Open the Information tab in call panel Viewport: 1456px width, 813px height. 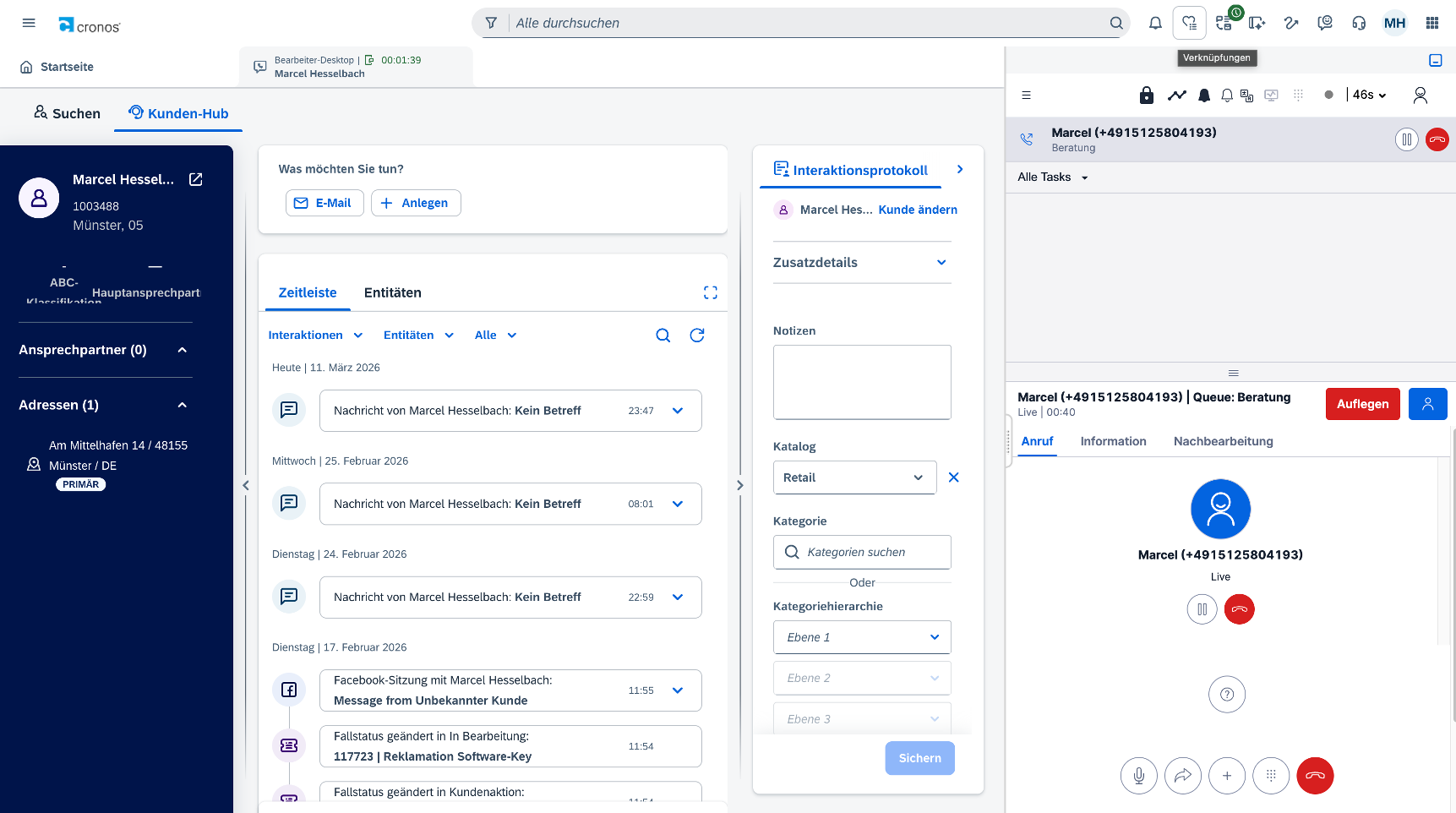pos(1114,441)
